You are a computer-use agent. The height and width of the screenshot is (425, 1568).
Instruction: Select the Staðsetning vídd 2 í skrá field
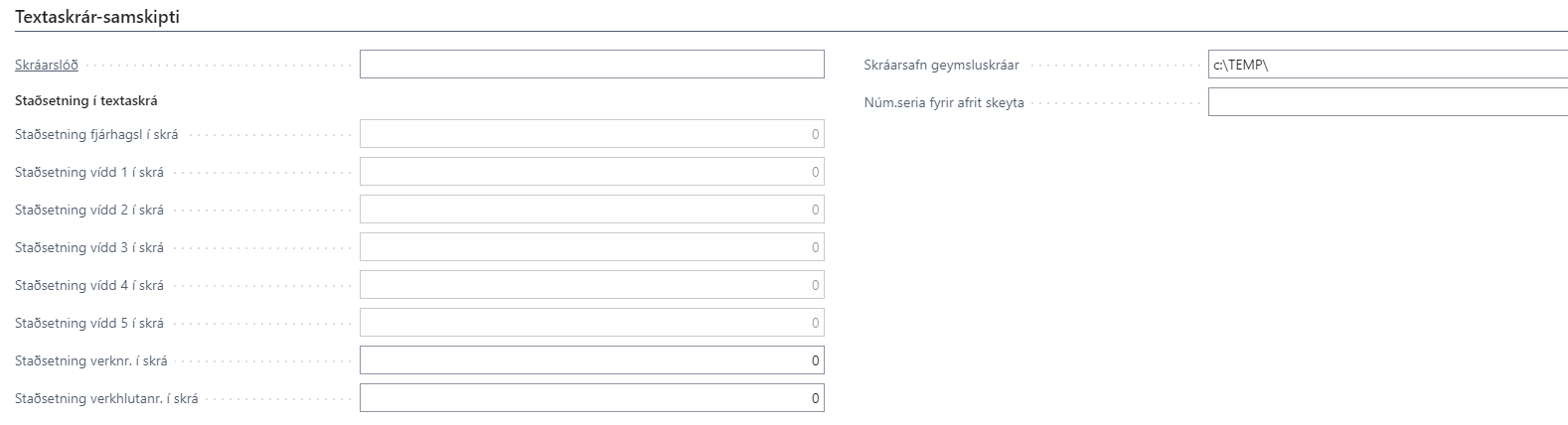[x=591, y=210]
